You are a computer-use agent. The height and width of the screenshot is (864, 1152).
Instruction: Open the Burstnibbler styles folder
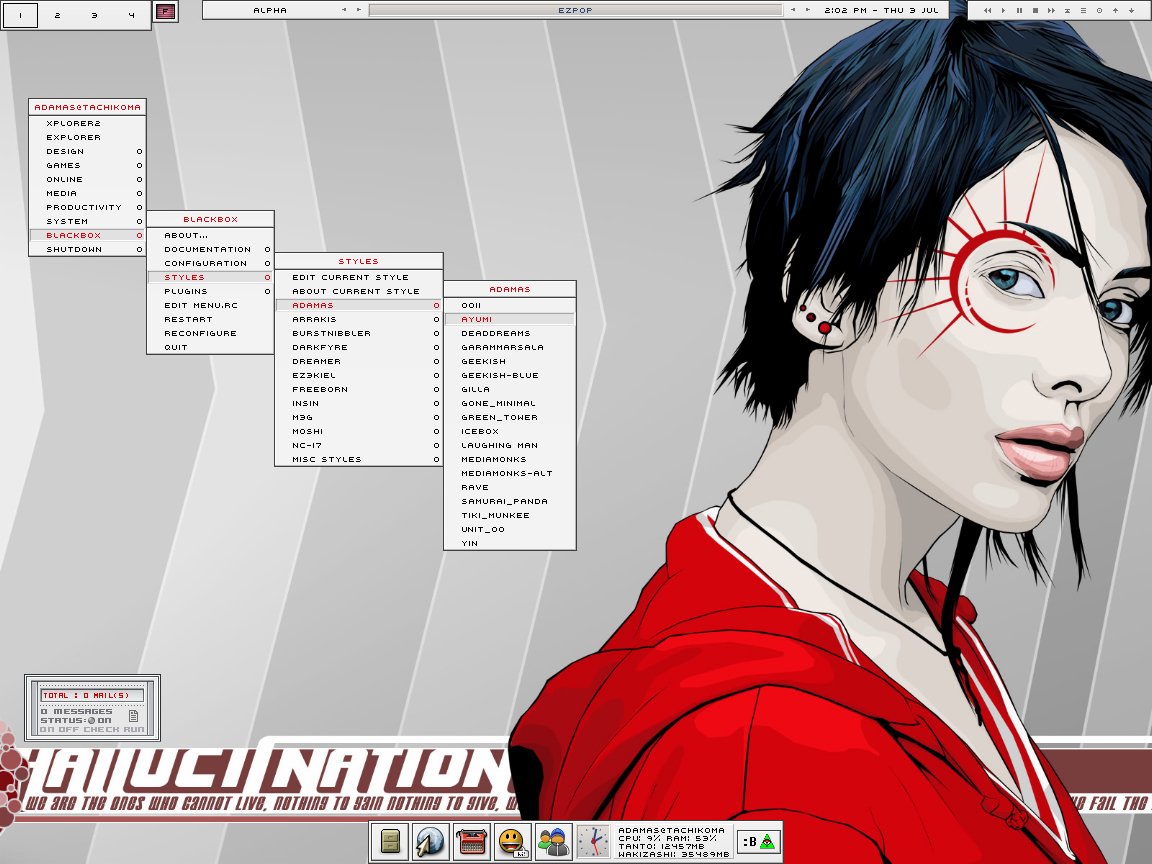tap(359, 333)
